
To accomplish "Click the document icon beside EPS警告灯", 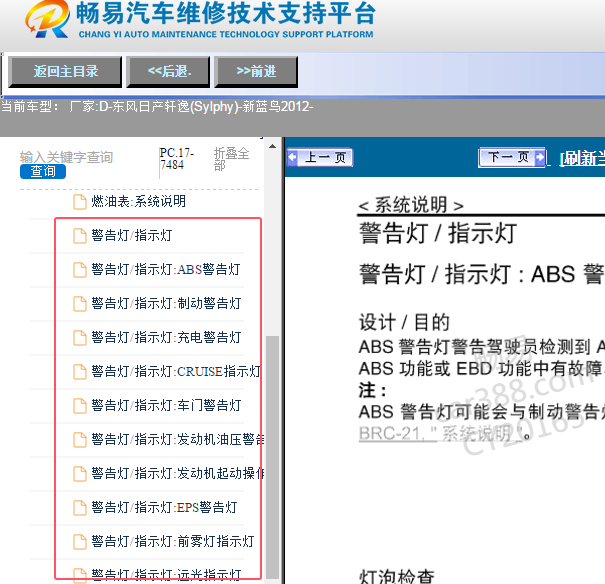I will 79,507.
